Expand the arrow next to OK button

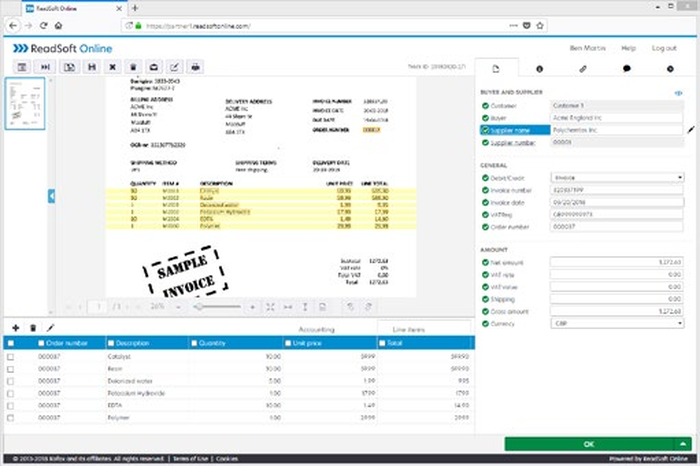(x=683, y=444)
